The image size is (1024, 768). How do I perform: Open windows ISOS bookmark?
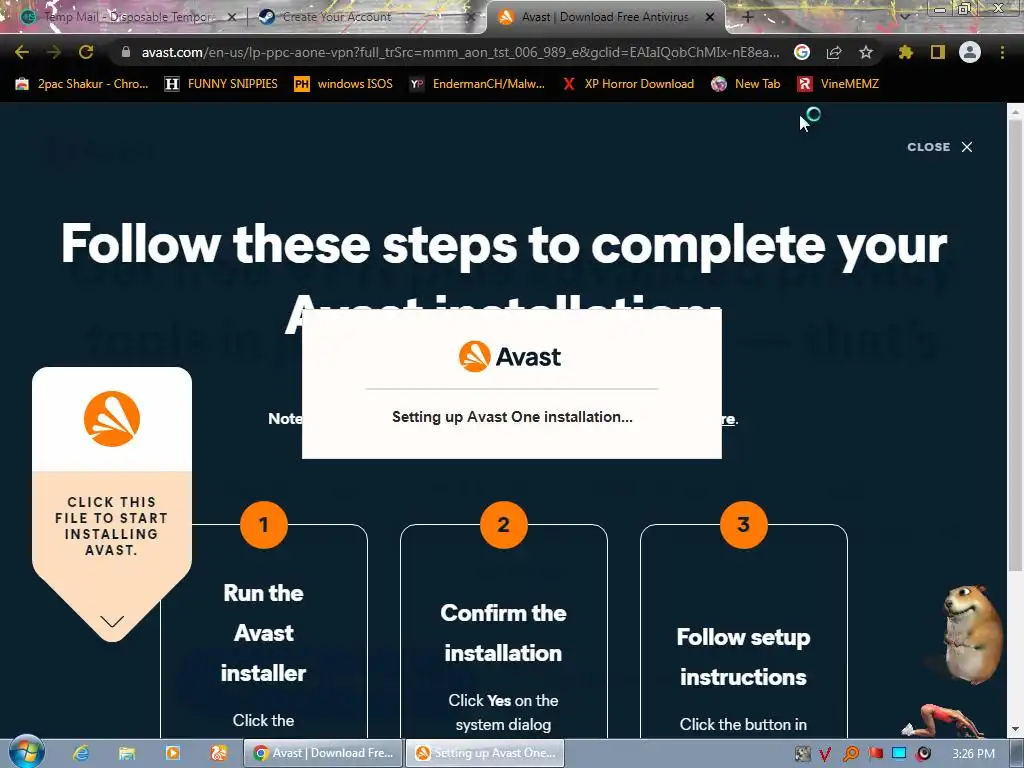coord(344,84)
